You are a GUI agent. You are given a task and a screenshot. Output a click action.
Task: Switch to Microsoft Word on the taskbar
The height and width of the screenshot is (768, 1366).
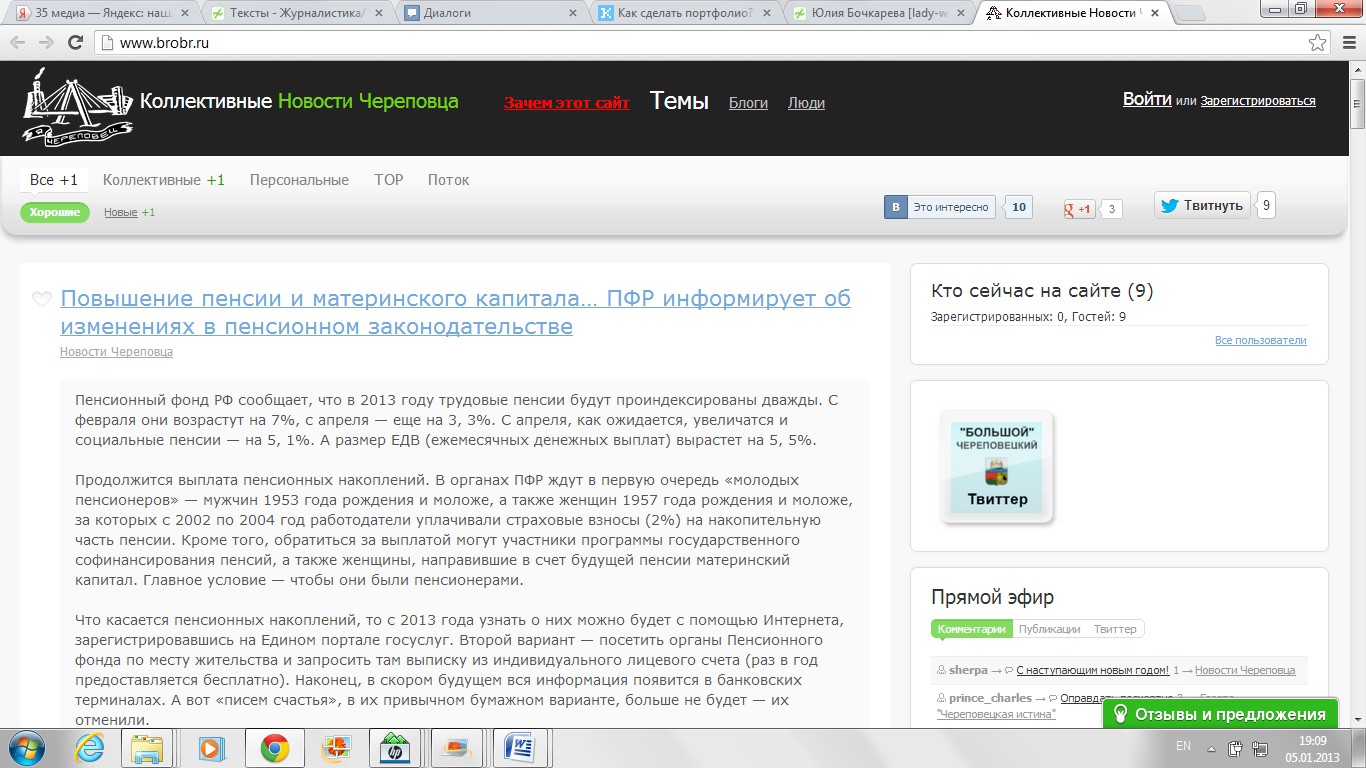[520, 748]
